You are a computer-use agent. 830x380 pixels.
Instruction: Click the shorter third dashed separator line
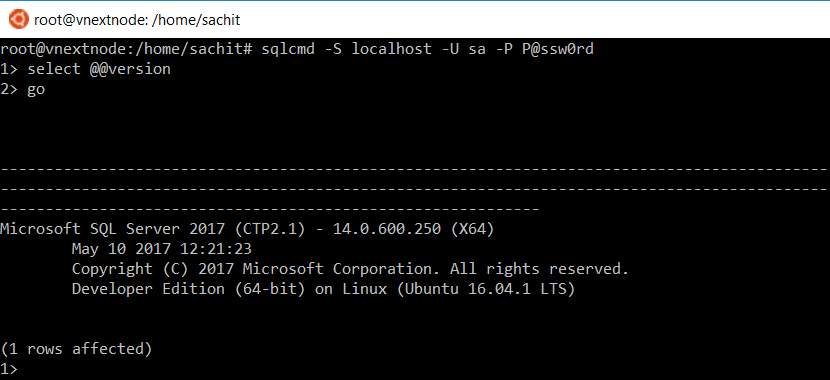tap(270, 210)
